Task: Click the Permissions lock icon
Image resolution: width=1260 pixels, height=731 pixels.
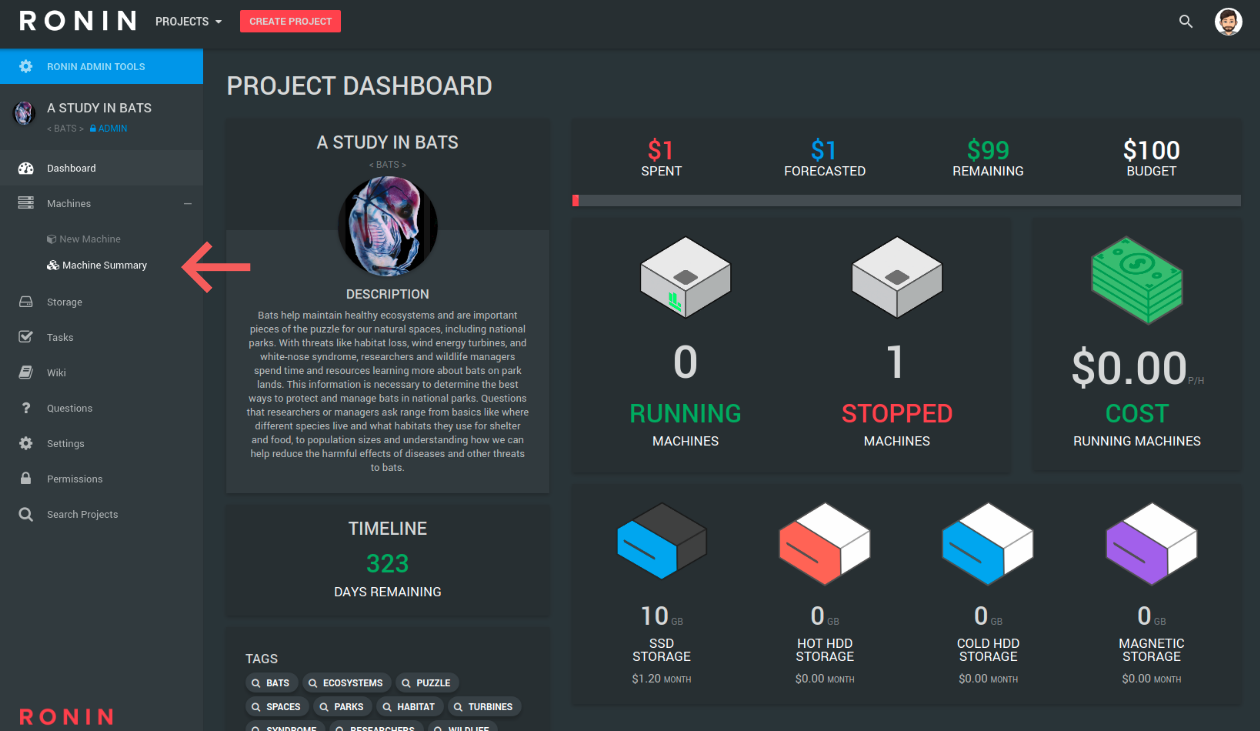Action: coord(26,479)
